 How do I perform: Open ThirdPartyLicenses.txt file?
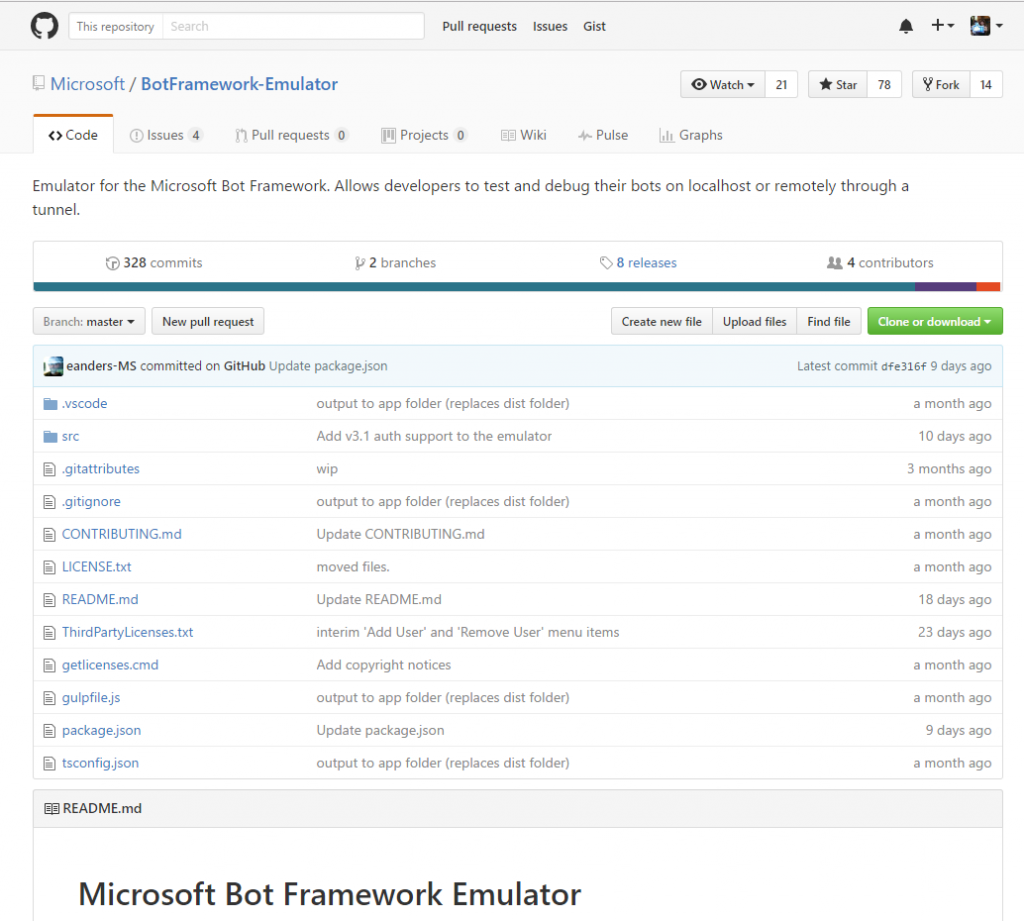coord(127,632)
